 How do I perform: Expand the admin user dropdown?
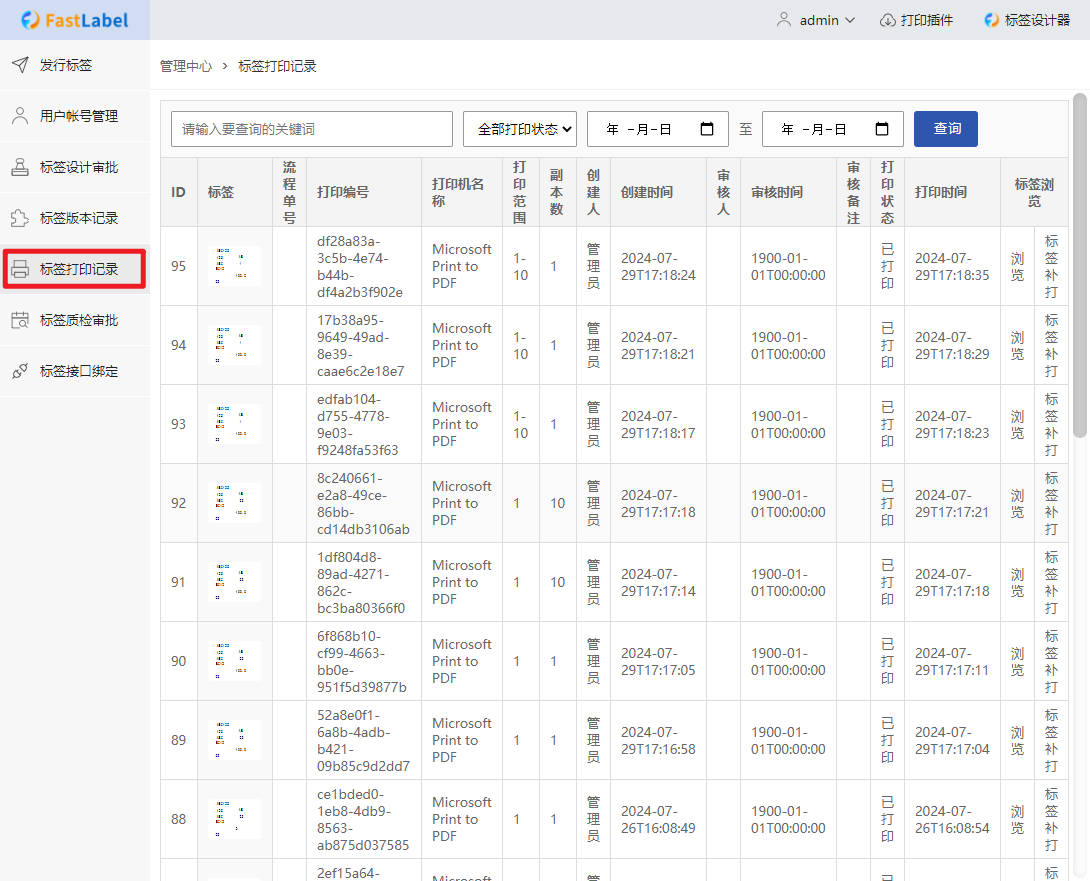point(816,20)
